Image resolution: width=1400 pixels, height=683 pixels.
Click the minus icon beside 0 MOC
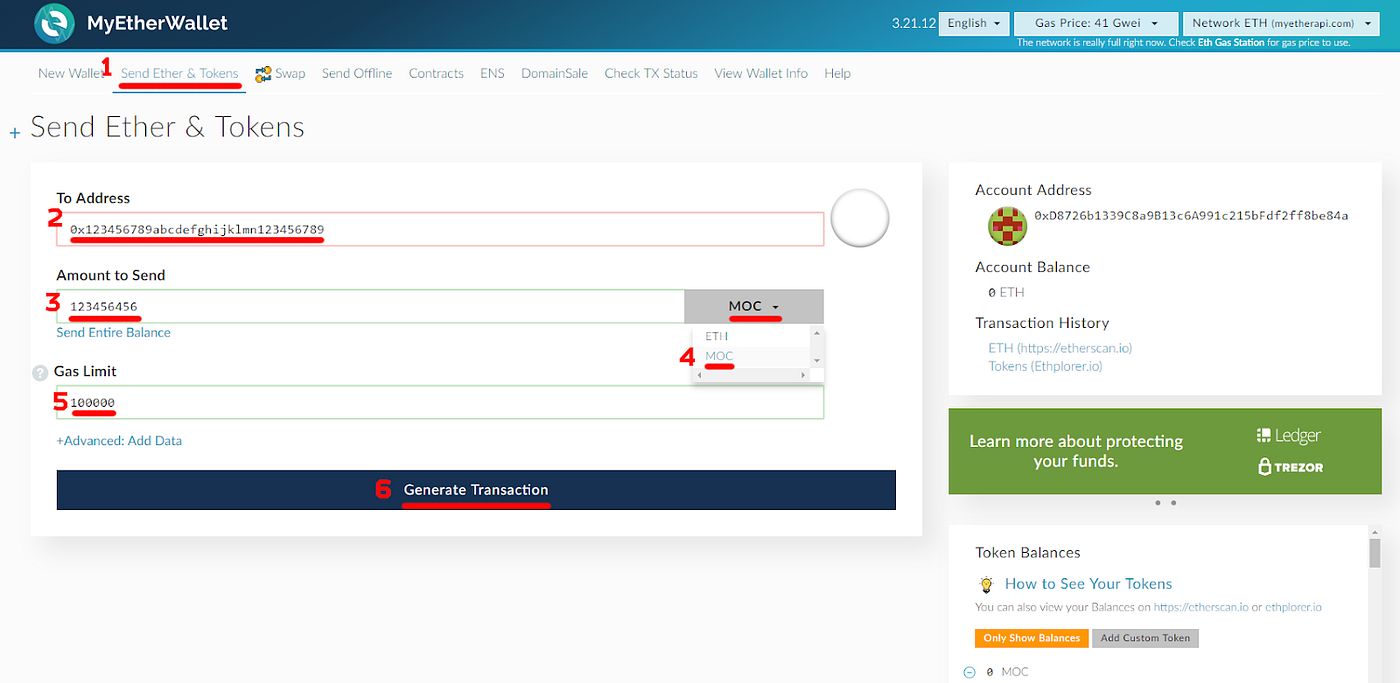(969, 672)
